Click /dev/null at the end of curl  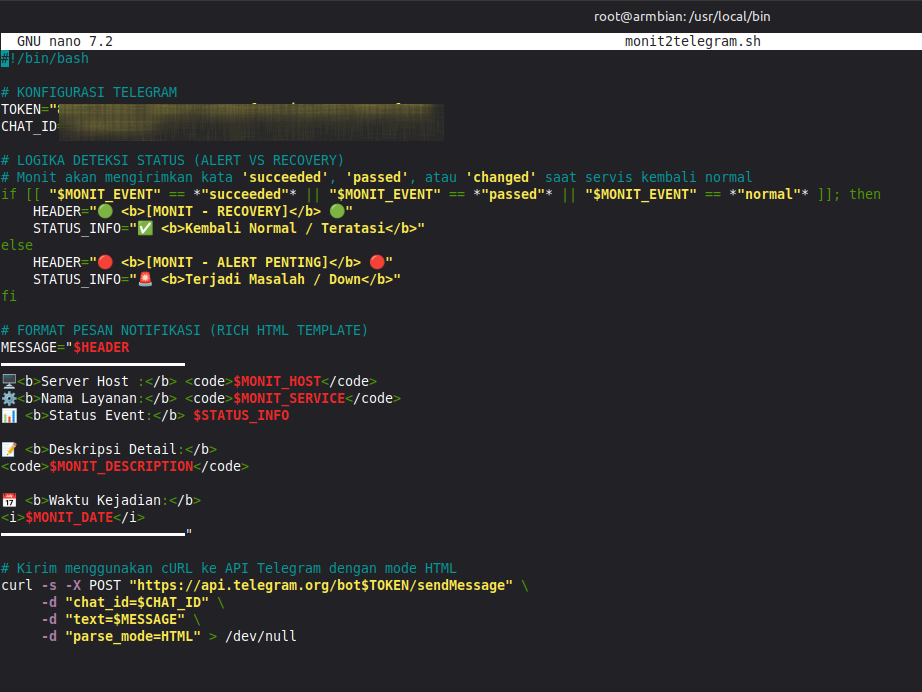[x=260, y=636]
